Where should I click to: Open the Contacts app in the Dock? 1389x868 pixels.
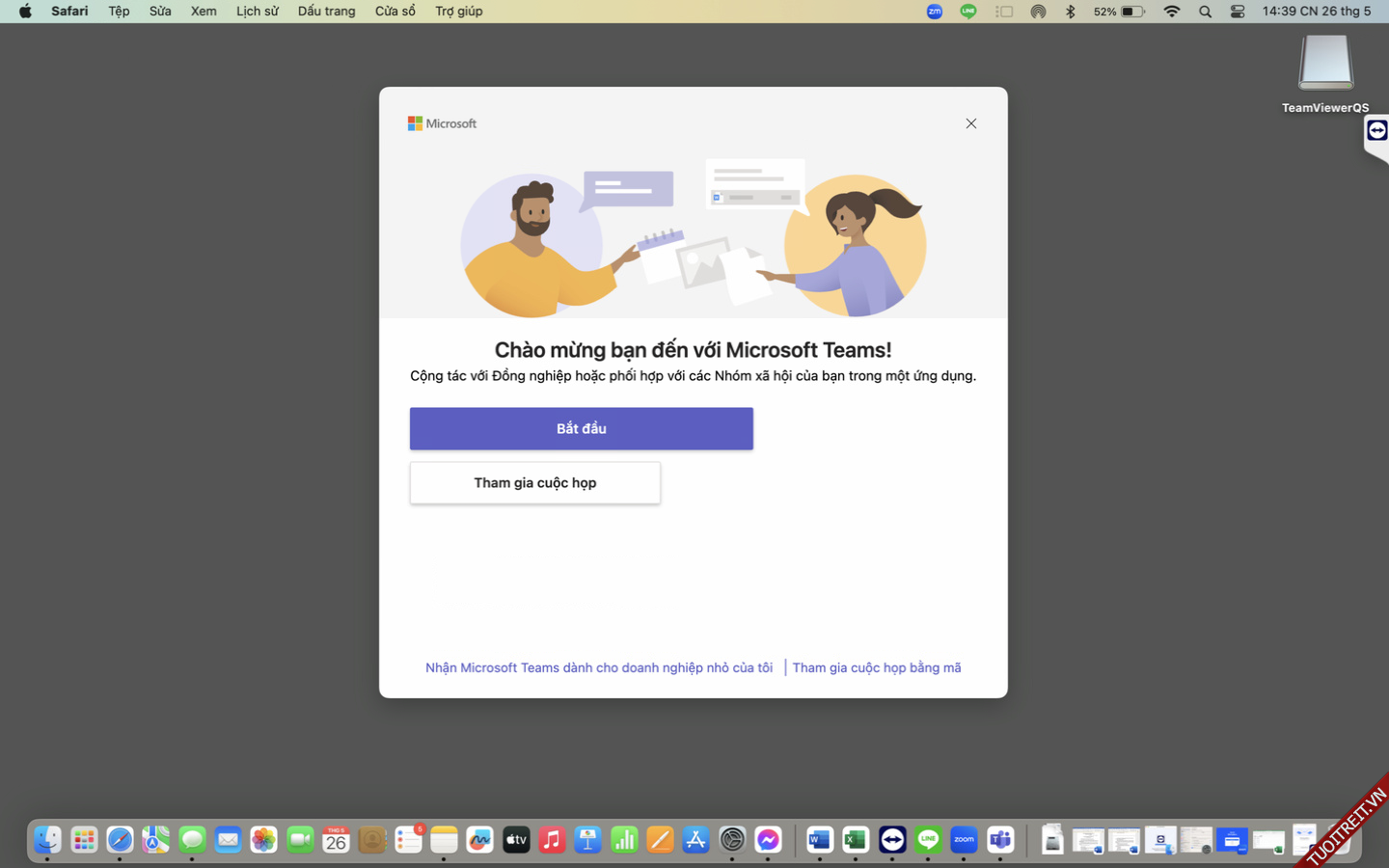click(371, 840)
